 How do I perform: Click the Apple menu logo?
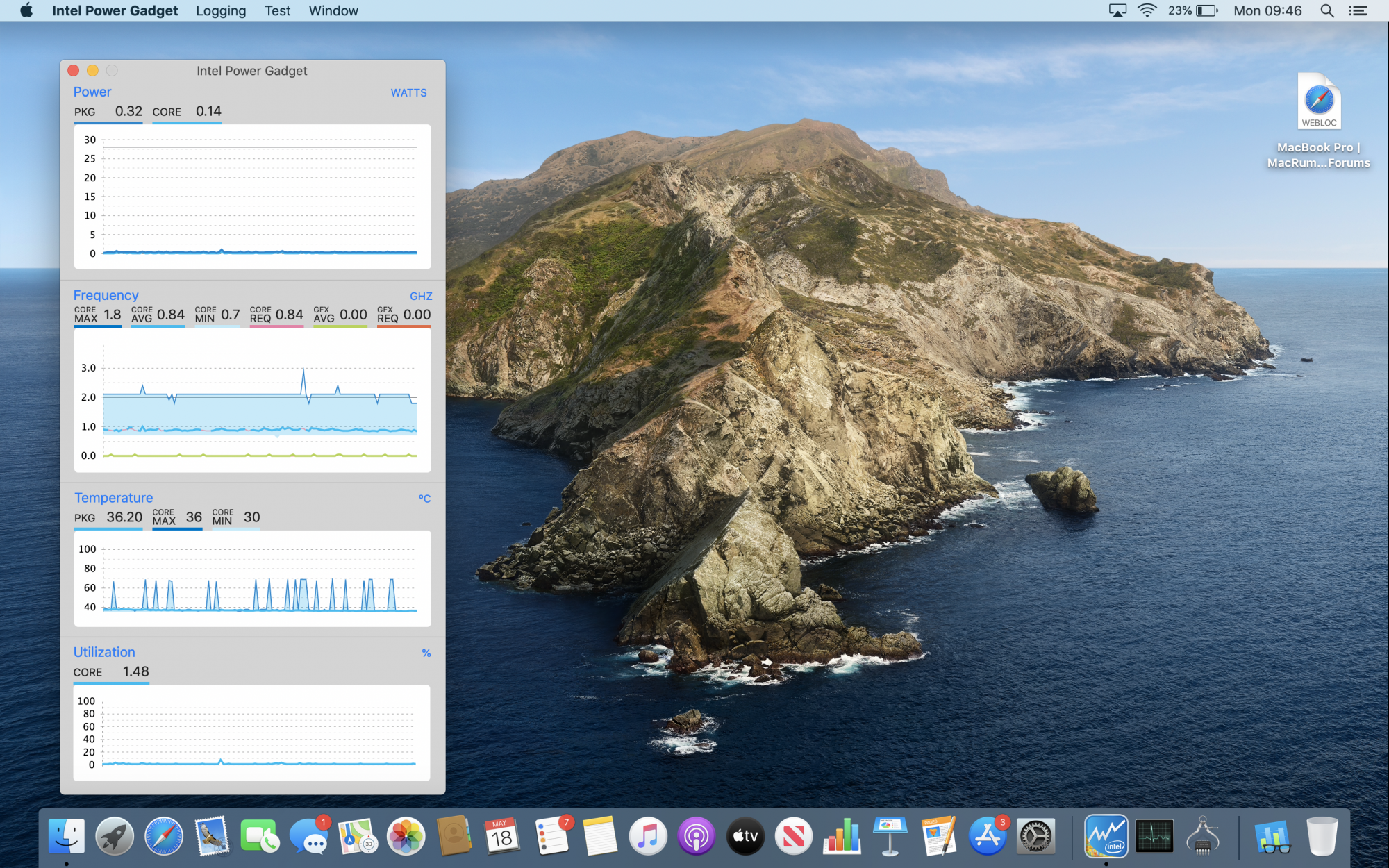tap(26, 10)
